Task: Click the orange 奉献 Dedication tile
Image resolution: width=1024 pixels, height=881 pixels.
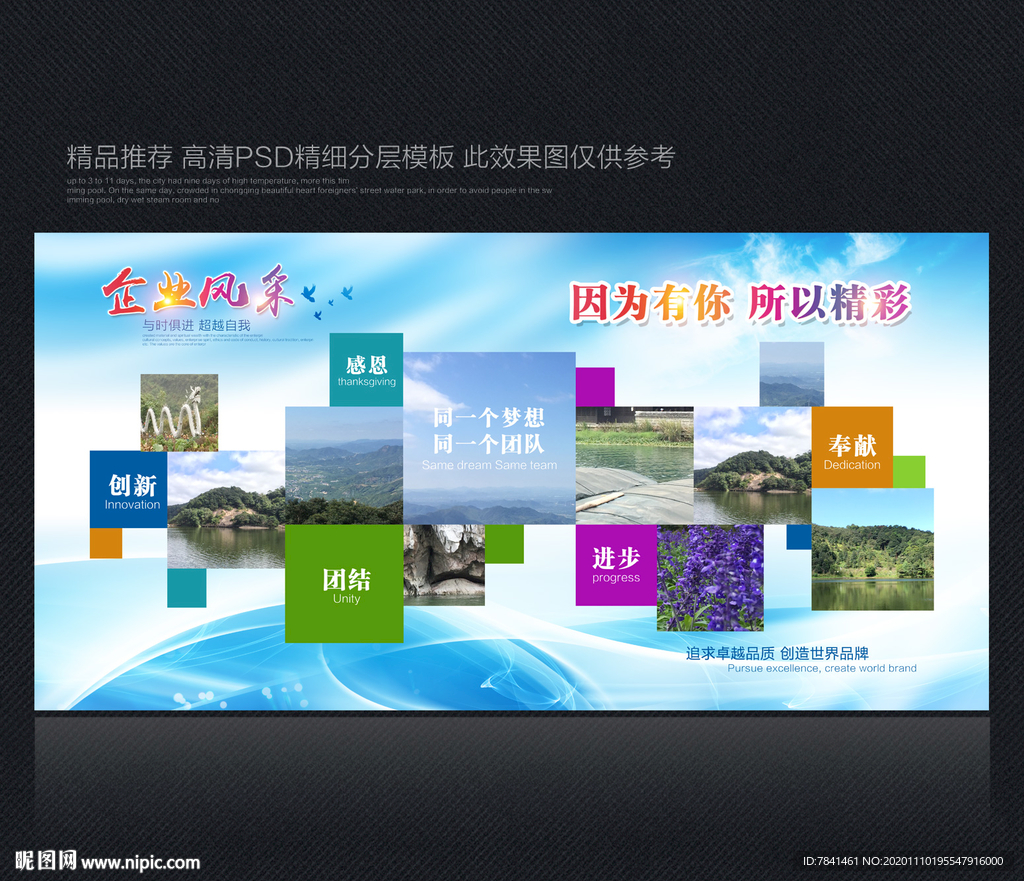Action: click(x=852, y=447)
